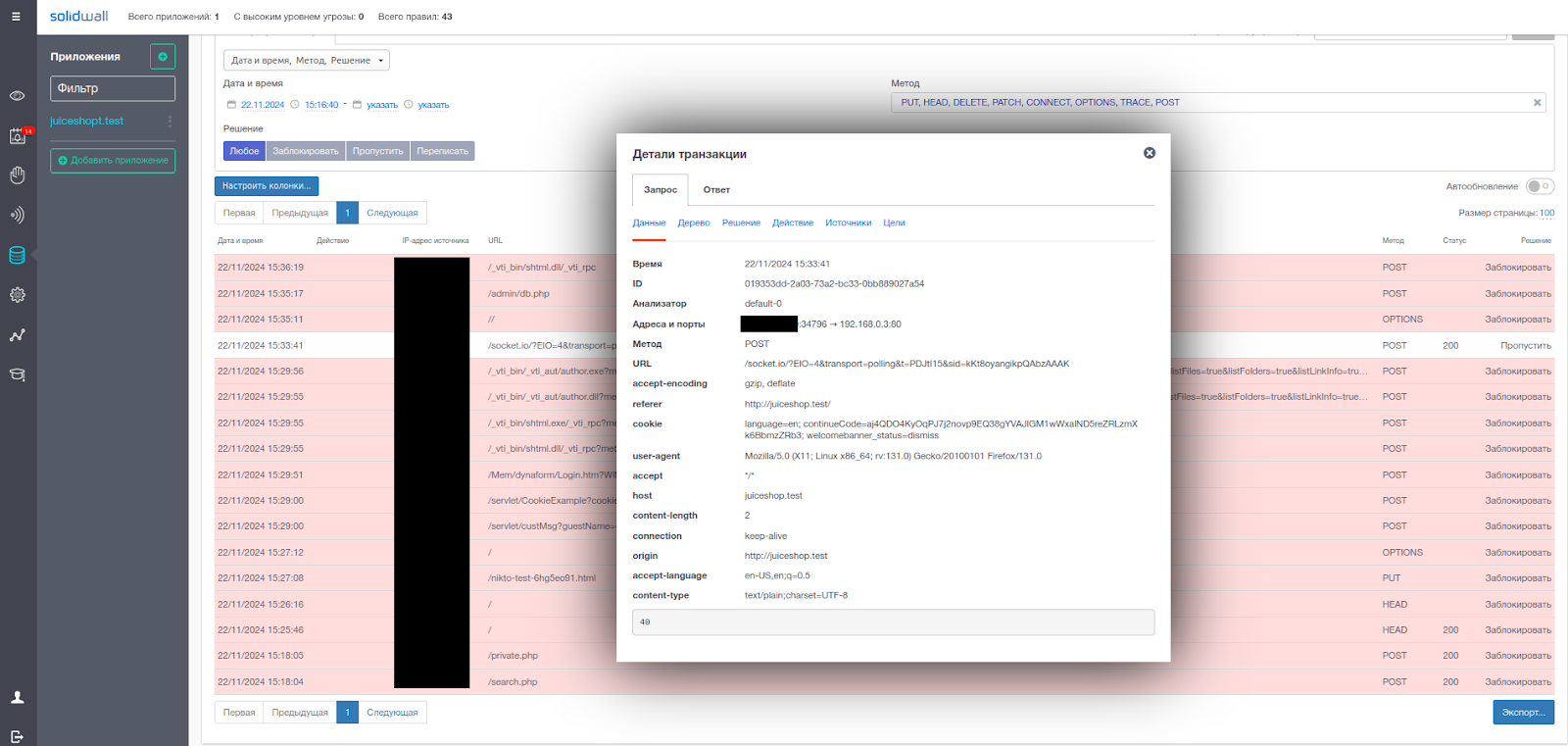Click Всего приложений: 1 in top bar
1568x746 pixels.
point(173,17)
